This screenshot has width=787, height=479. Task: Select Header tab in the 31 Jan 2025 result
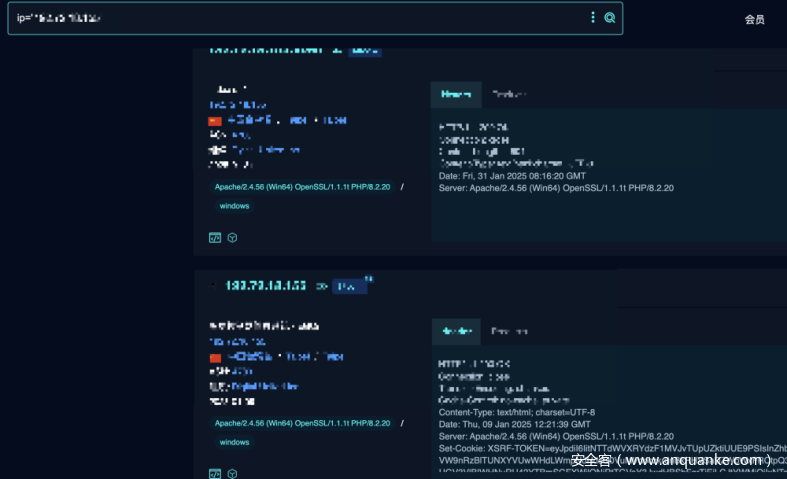point(456,94)
